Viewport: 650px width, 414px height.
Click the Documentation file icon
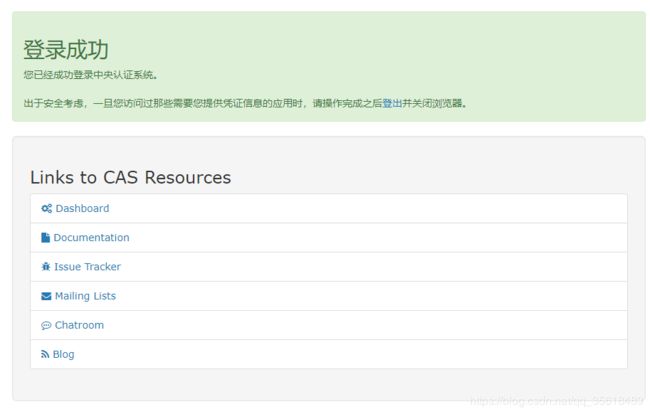tap(46, 237)
